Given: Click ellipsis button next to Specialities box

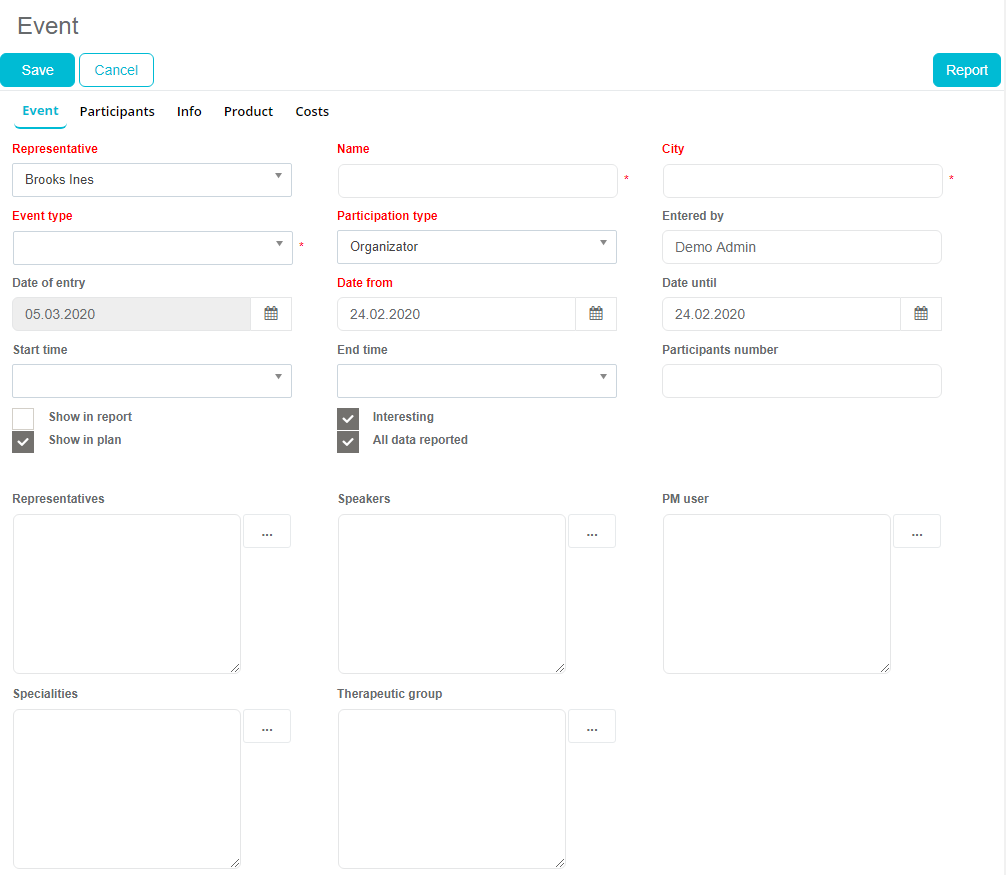Looking at the screenshot, I should pos(267,727).
